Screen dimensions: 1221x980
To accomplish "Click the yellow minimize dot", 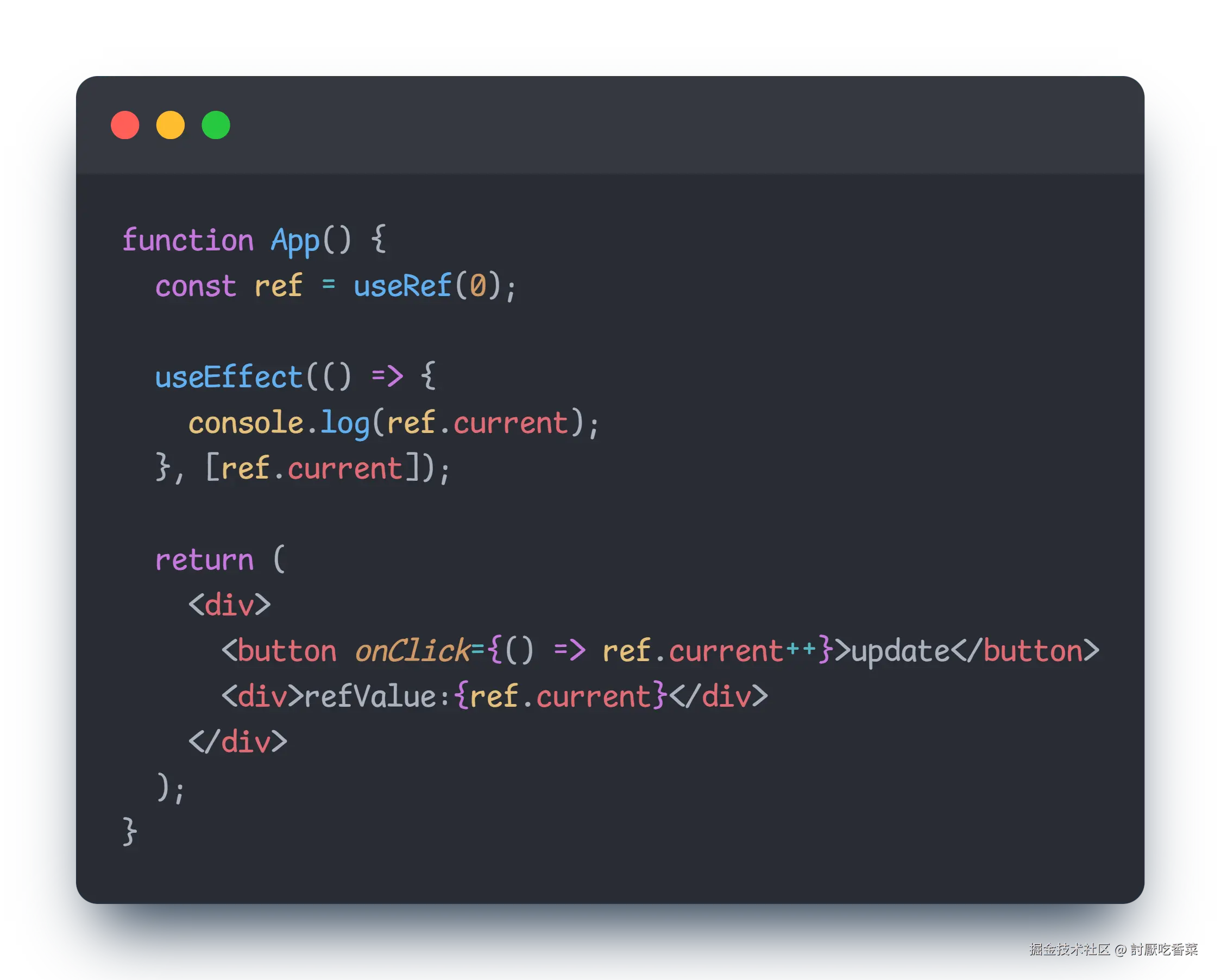I will 171,125.
